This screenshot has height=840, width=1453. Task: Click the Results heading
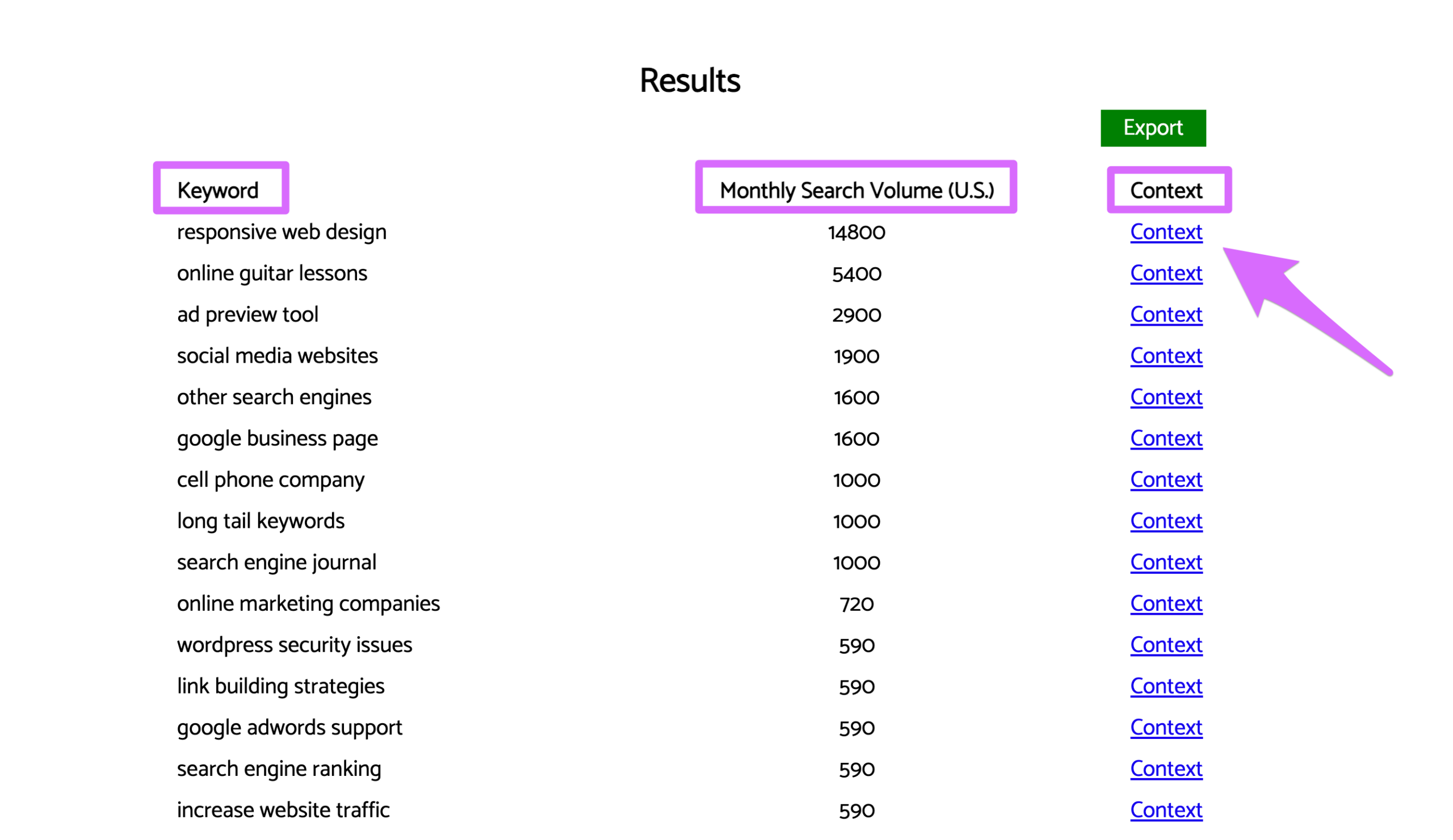tap(690, 80)
